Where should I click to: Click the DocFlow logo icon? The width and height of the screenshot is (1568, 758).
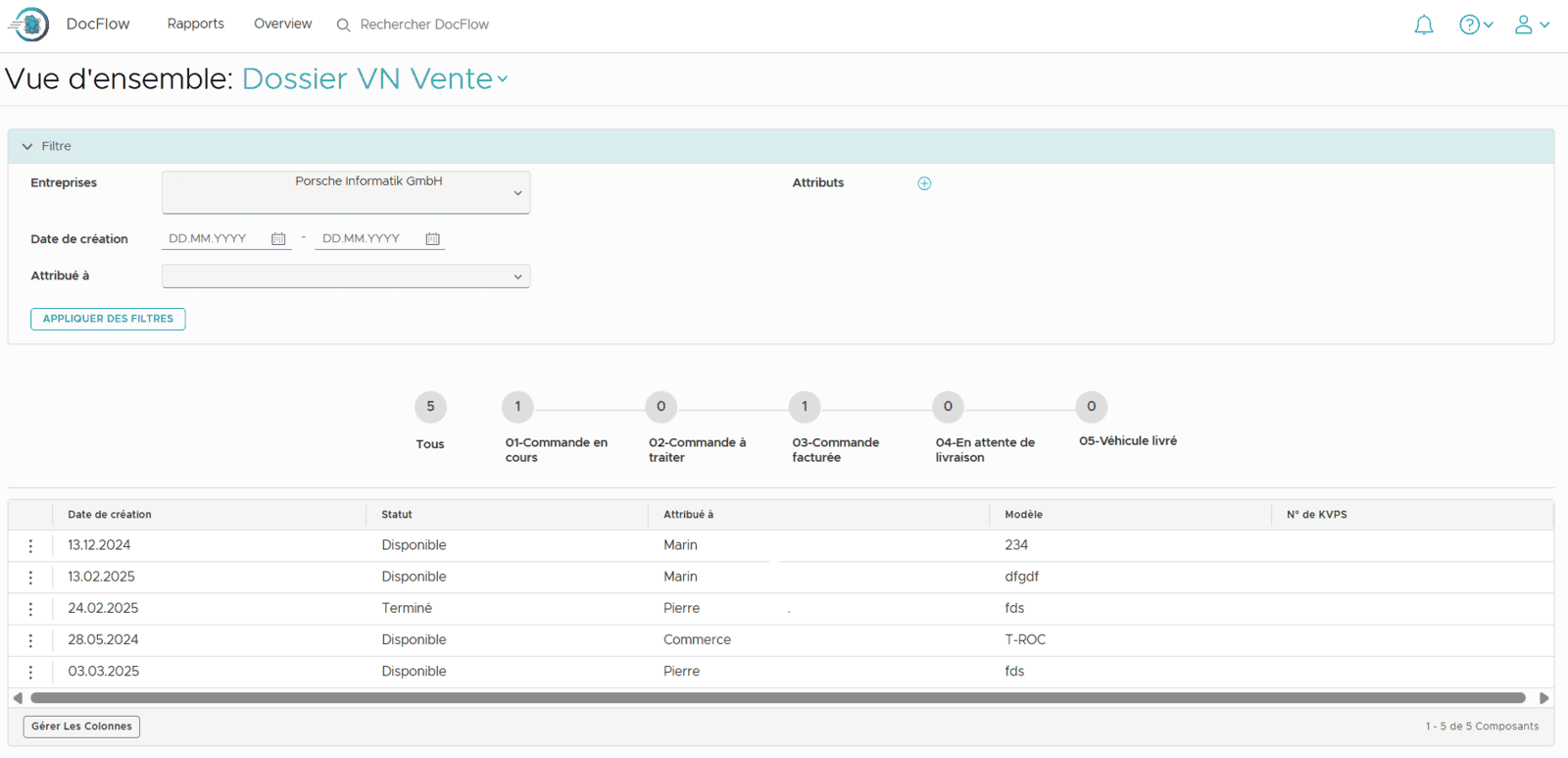(x=30, y=25)
